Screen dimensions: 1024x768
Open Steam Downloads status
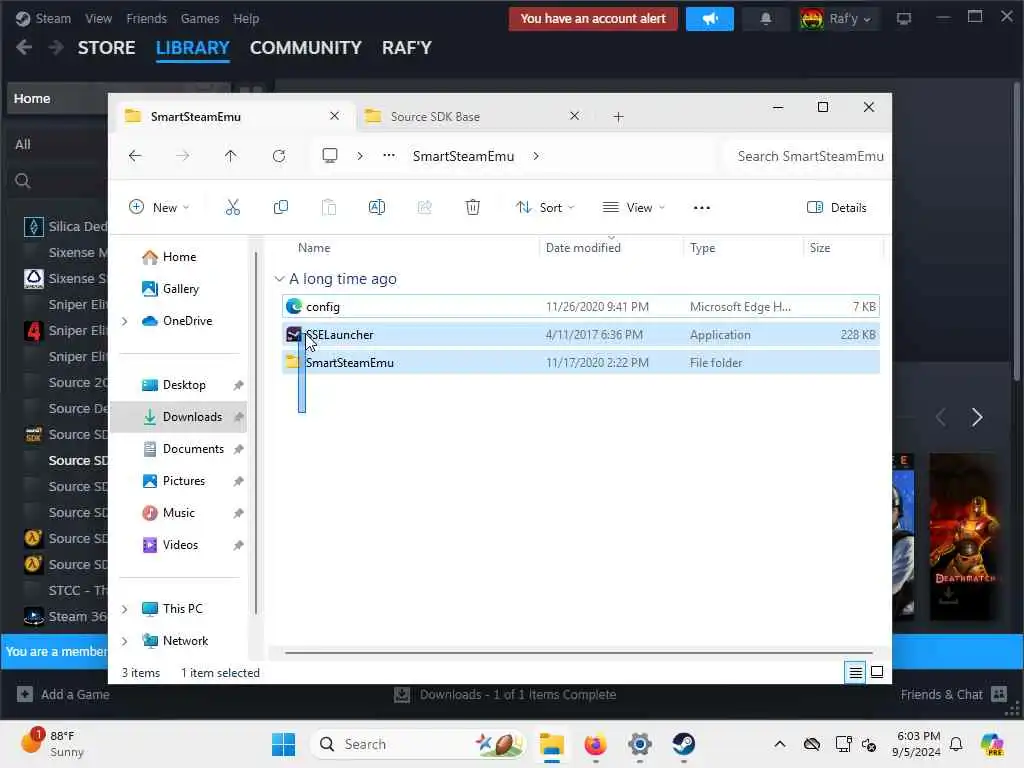(x=506, y=694)
